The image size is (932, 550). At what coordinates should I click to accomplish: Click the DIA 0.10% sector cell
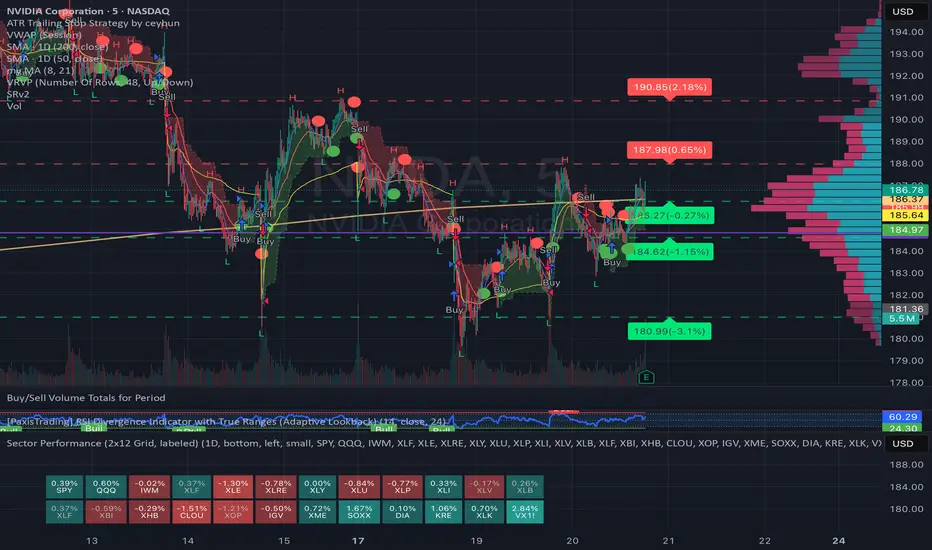pos(402,512)
